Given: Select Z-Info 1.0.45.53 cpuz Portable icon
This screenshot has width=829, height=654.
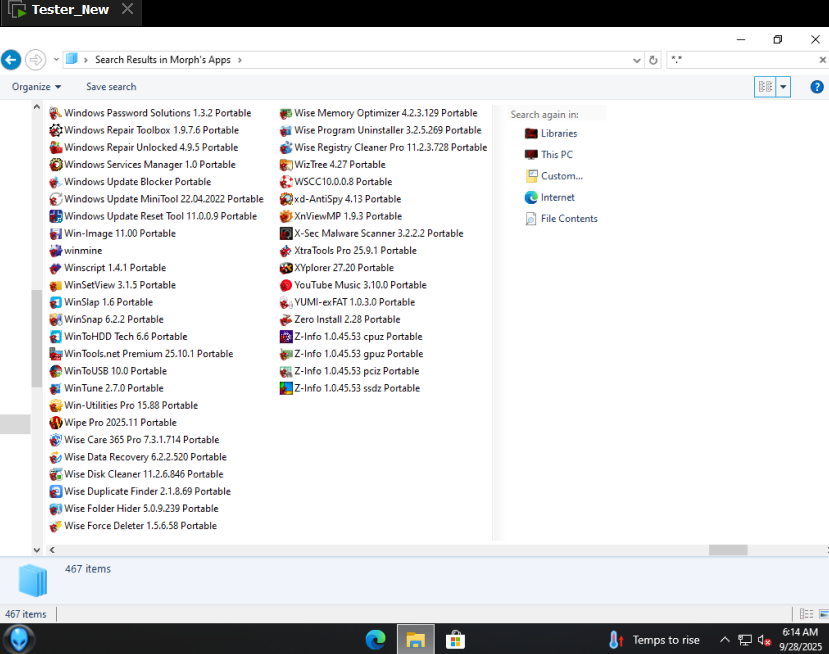Looking at the screenshot, I should [286, 337].
